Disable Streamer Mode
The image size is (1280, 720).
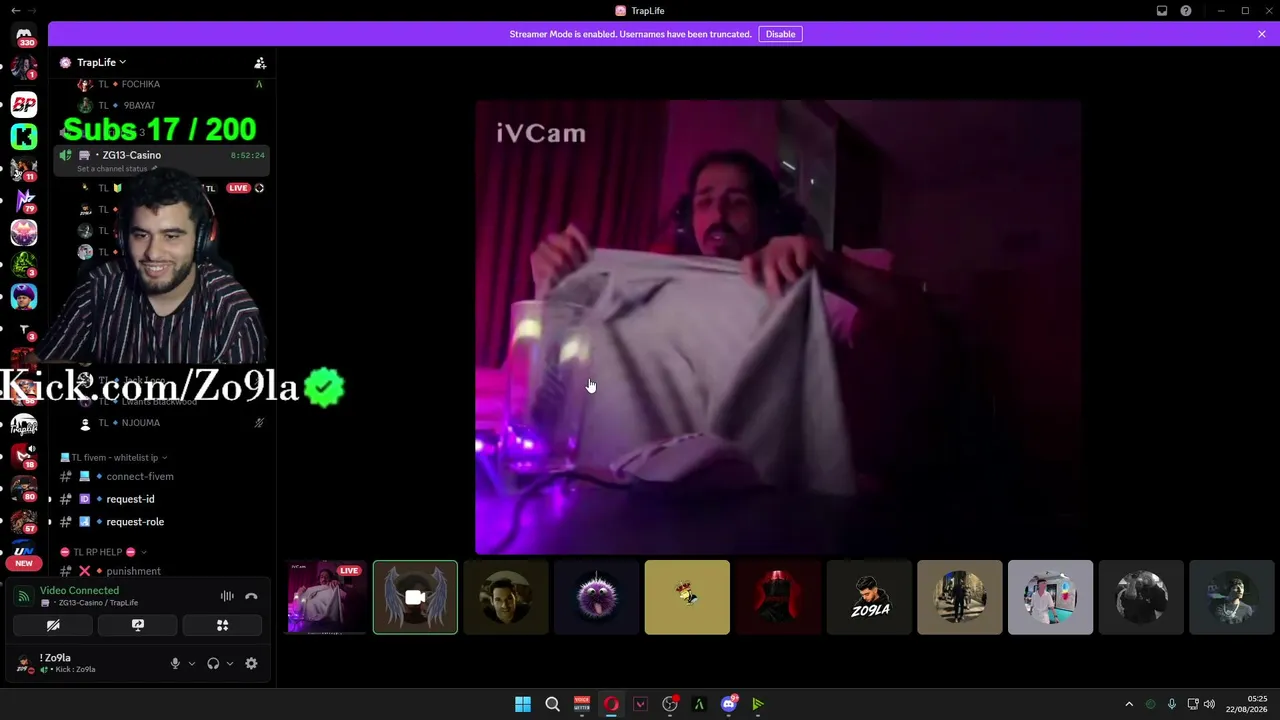[x=780, y=34]
